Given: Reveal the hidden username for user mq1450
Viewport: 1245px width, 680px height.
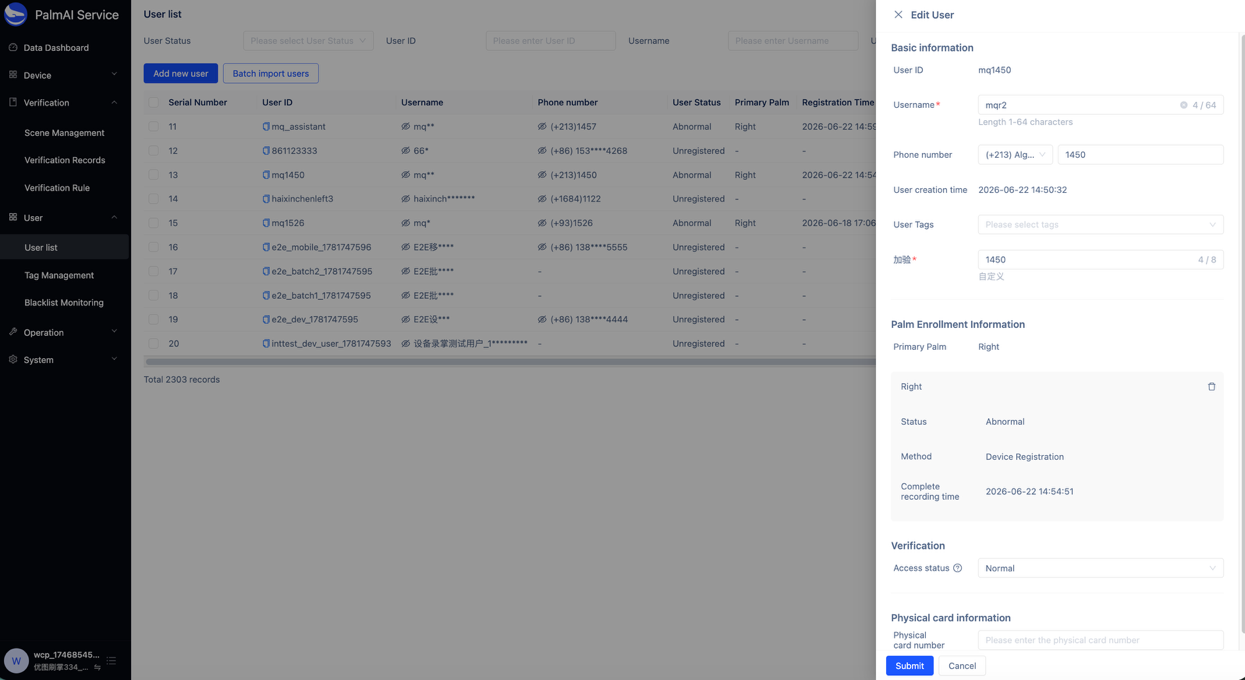Looking at the screenshot, I should pos(405,175).
